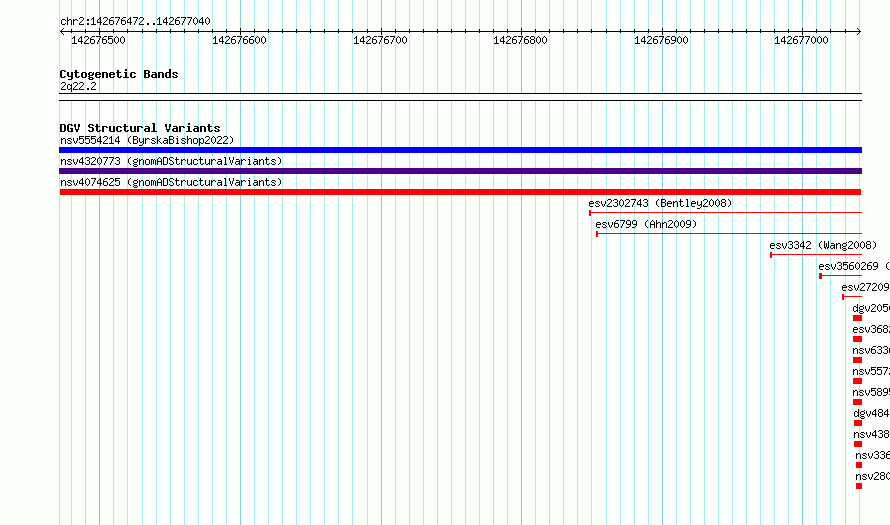Screen dimensions: 890x525
Task: Open the dgv484 variant label
Action: [x=871, y=413]
